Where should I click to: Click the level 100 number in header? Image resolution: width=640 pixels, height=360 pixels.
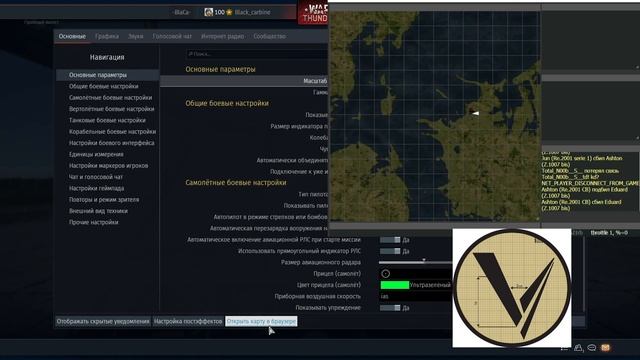coord(220,12)
